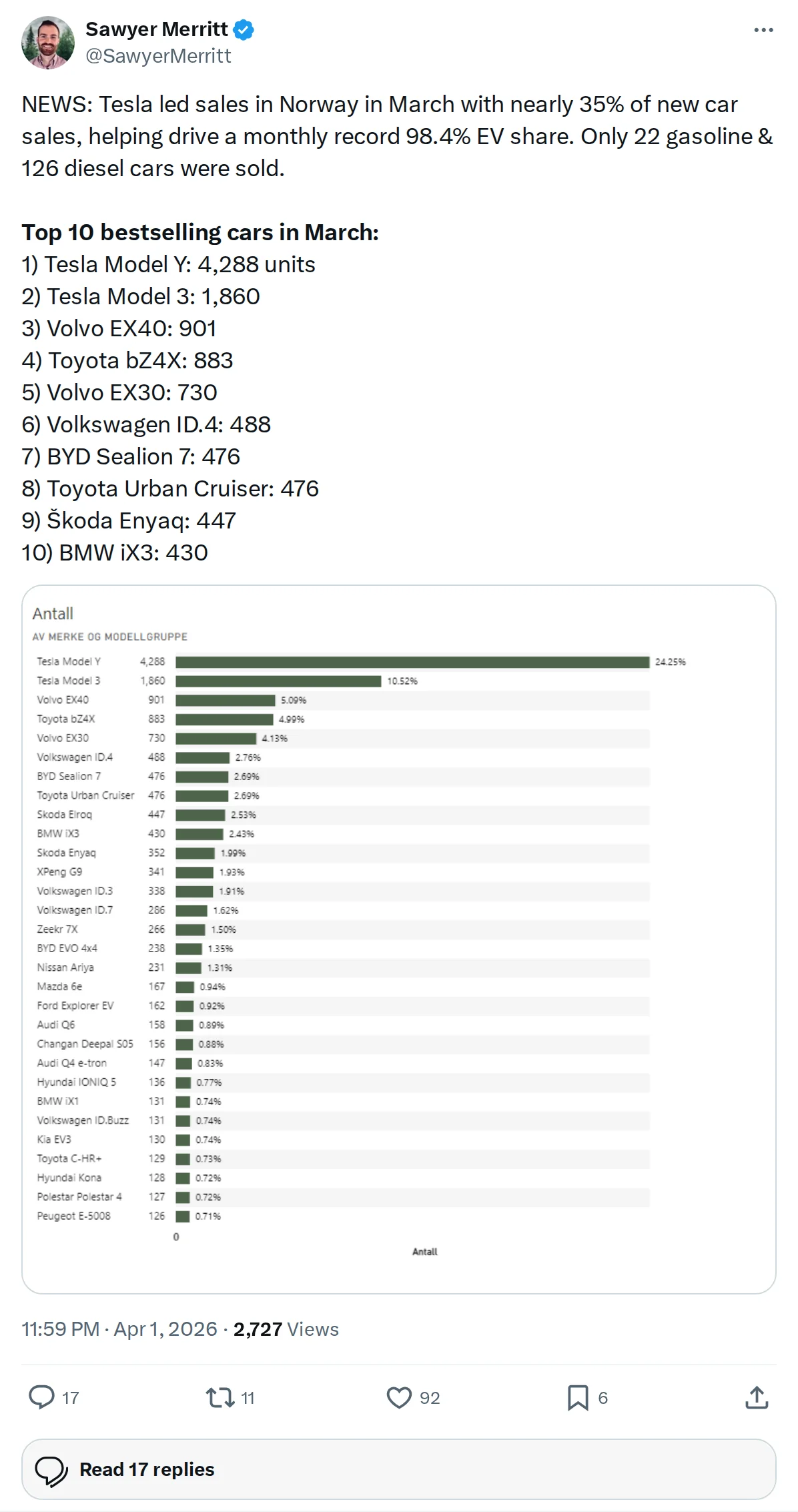Click the 11 reposts count
The width and height of the screenshot is (798, 1512).
pyautogui.click(x=248, y=1397)
